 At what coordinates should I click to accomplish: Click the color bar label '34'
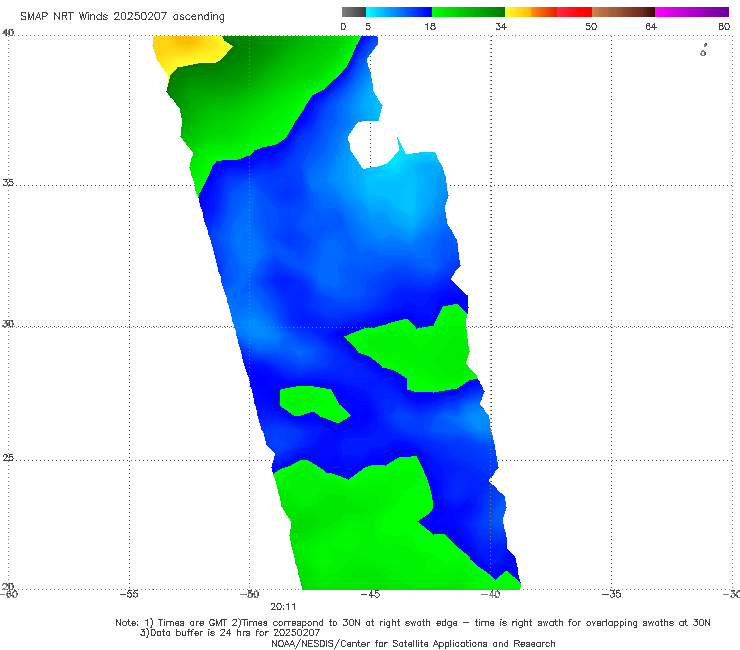pos(501,26)
